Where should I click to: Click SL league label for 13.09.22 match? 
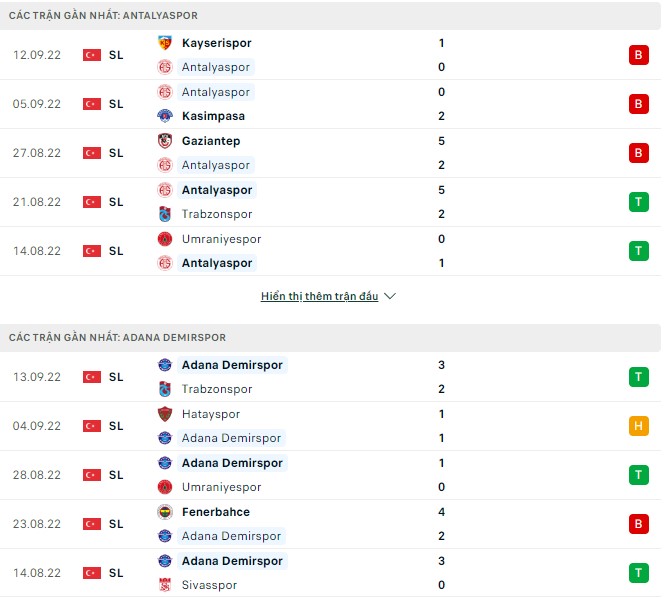(116, 377)
